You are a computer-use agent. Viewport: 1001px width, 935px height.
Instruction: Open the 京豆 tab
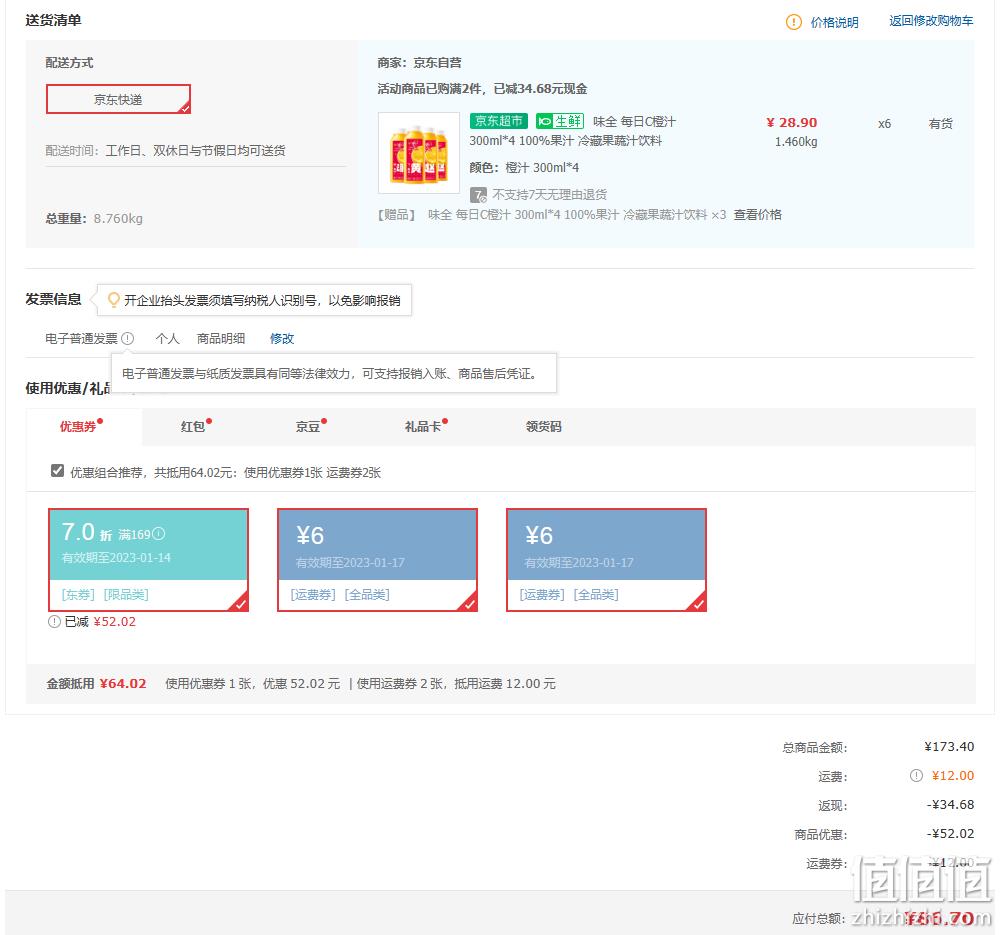click(308, 426)
